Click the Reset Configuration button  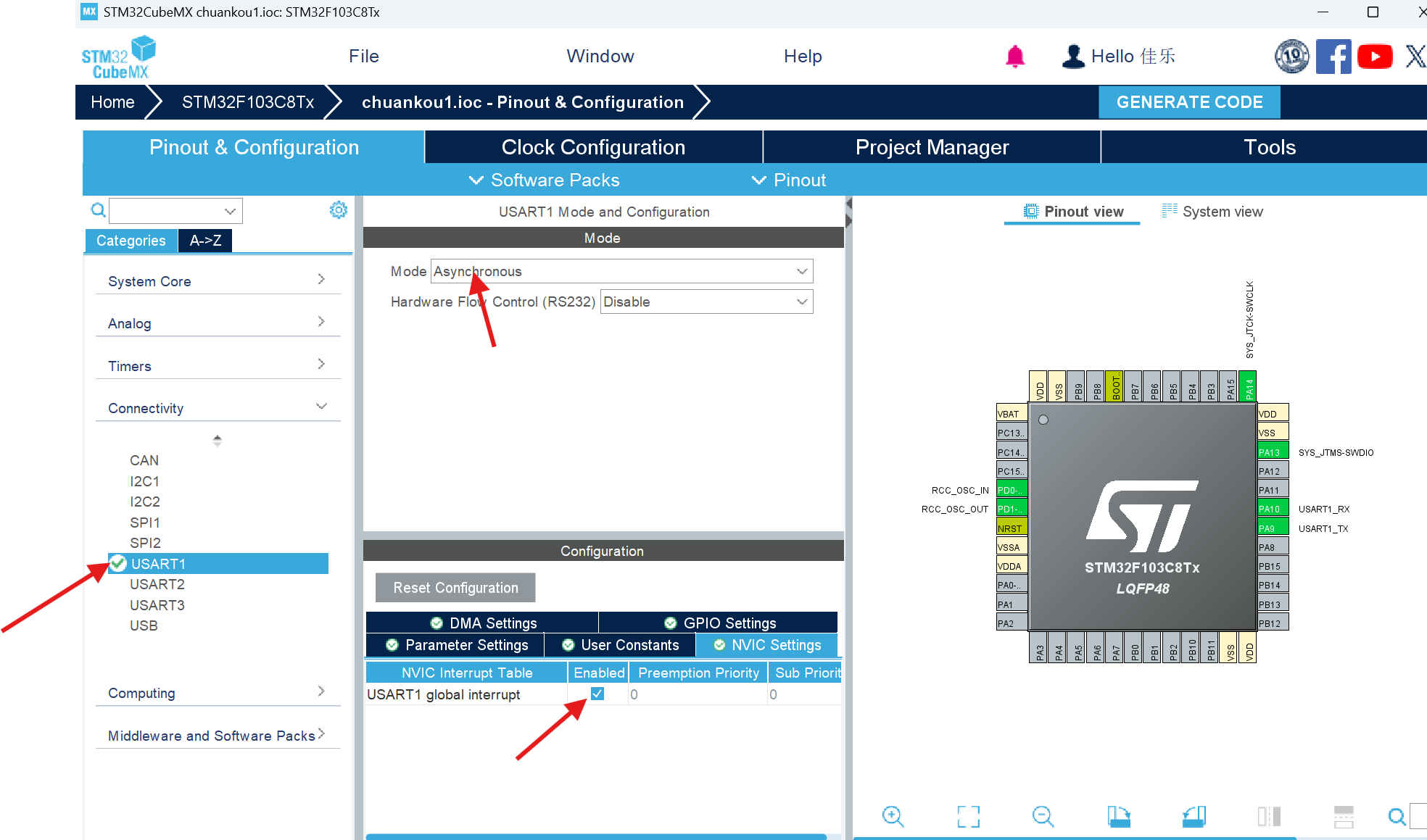[455, 587]
